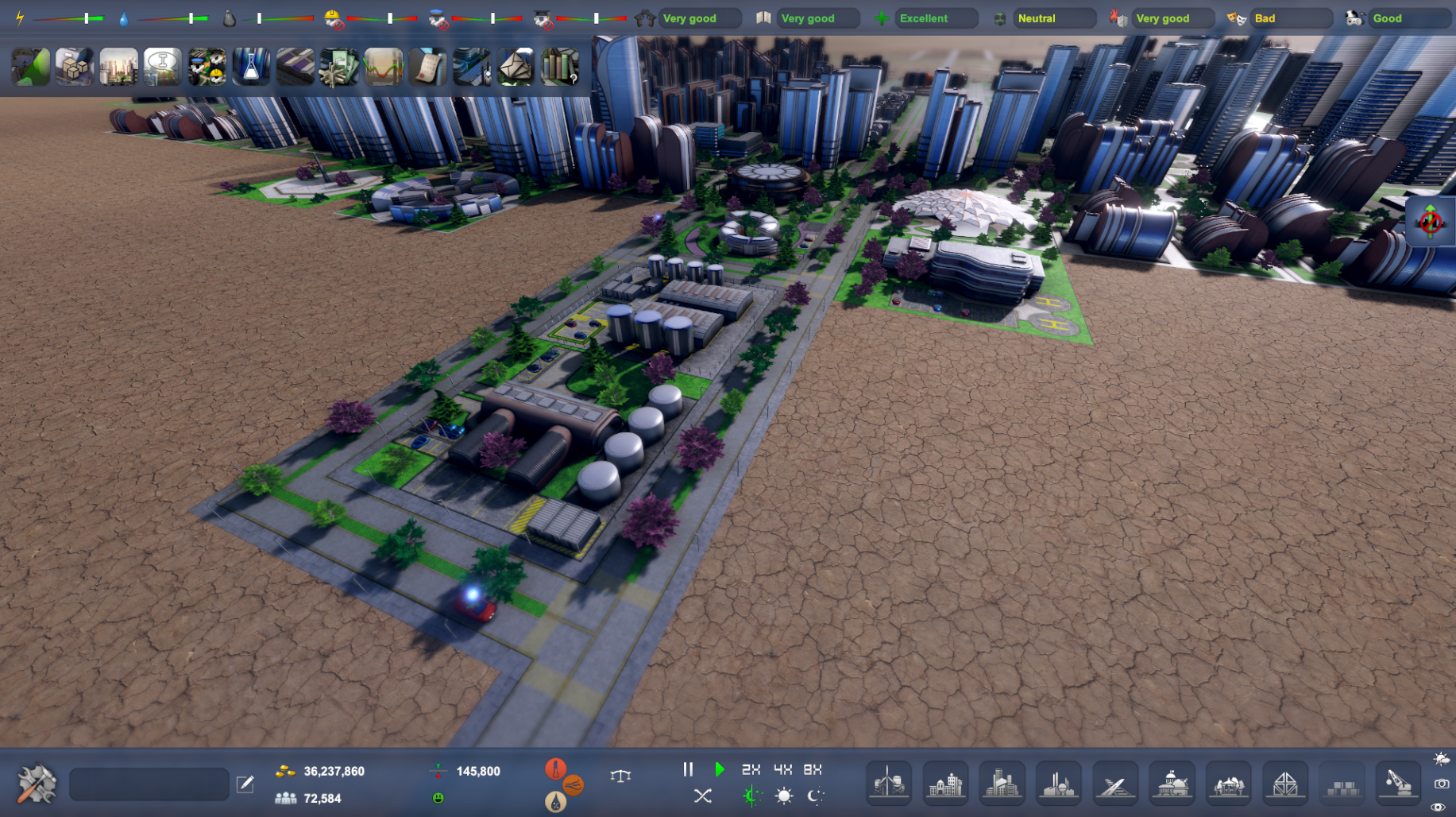Open the civic domed building build menu

point(1172,784)
